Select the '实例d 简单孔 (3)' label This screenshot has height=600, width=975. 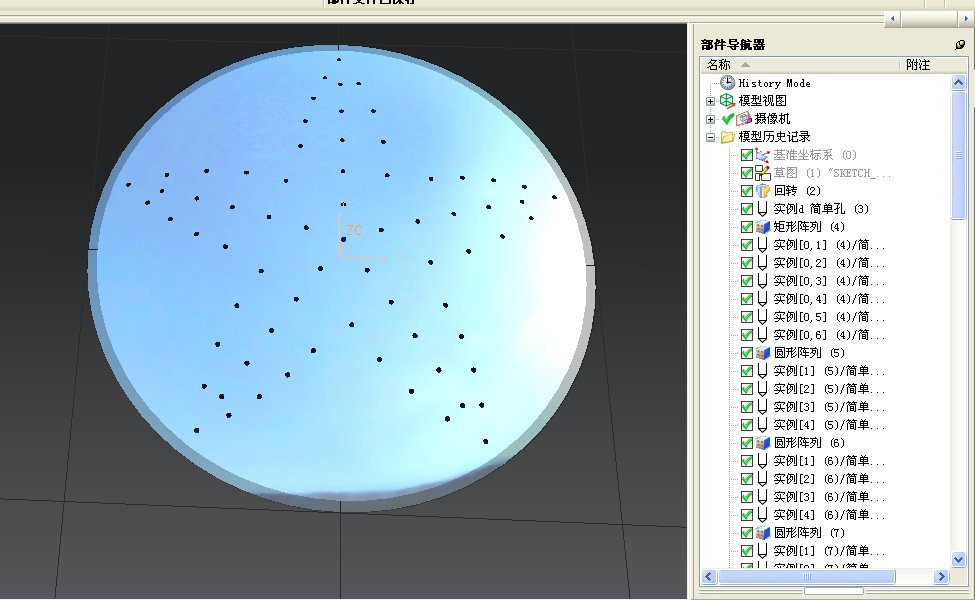[x=821, y=209]
